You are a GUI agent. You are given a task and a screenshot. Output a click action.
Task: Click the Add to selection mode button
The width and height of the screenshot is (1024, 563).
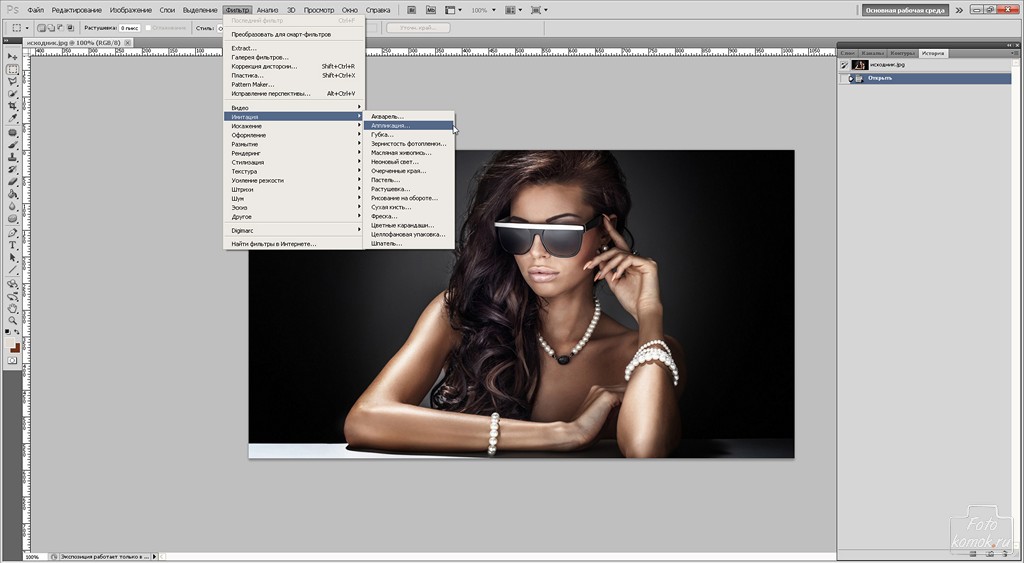50,28
